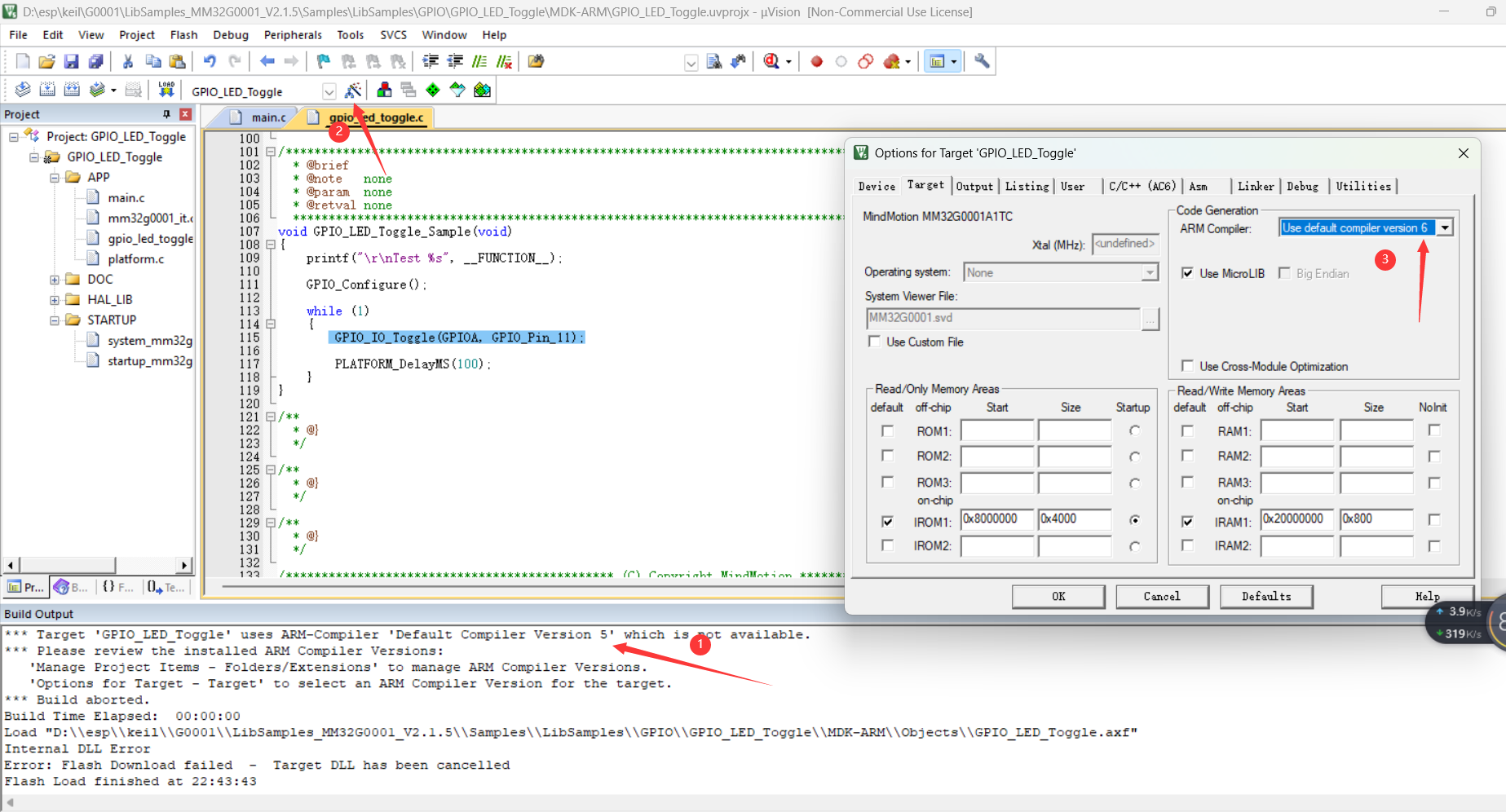Image resolution: width=1506 pixels, height=812 pixels.
Task: Toggle a bookmark with the blue flag icon
Action: (x=324, y=61)
